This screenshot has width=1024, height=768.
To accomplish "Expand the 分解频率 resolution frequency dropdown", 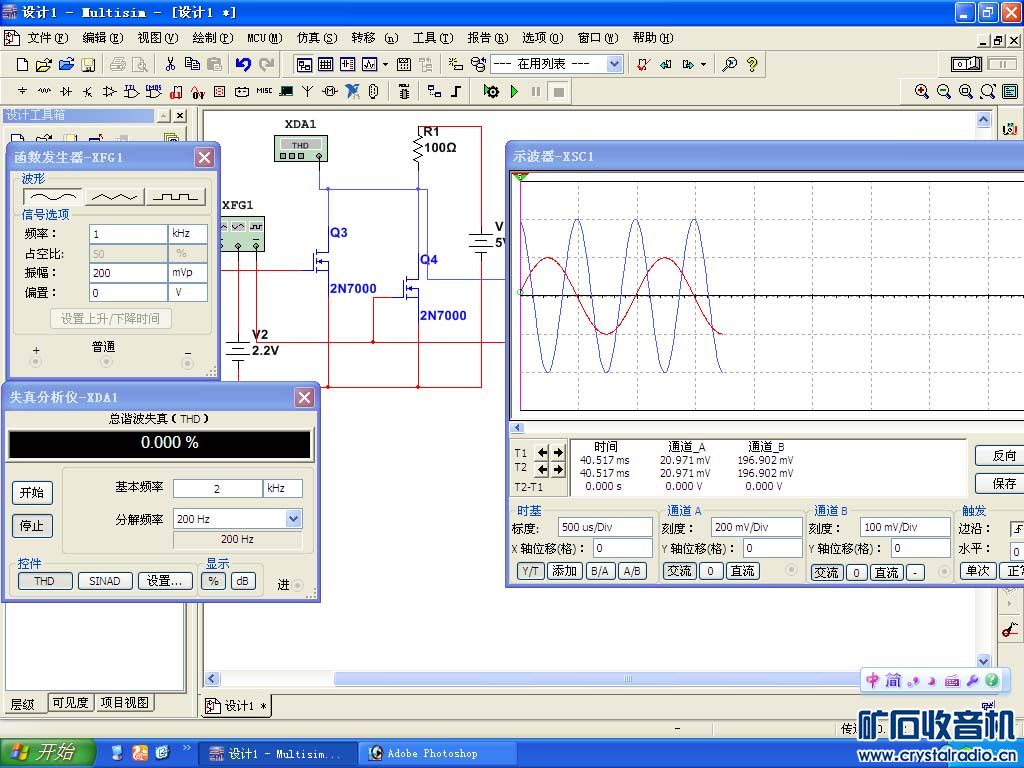I will [x=294, y=519].
